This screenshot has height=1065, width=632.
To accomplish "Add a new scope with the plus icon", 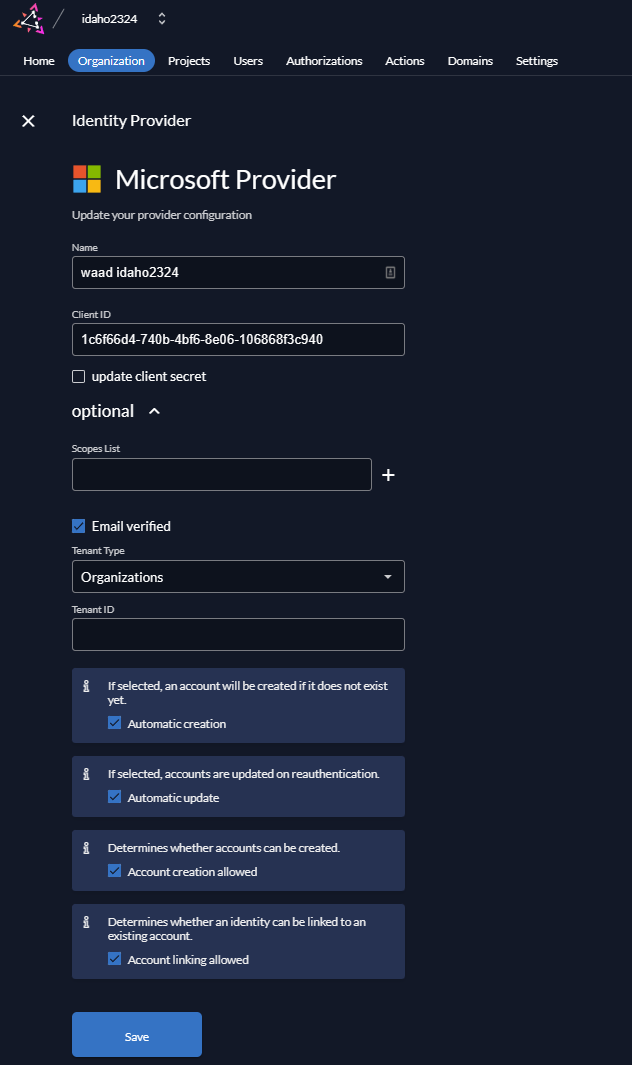I will (x=388, y=475).
